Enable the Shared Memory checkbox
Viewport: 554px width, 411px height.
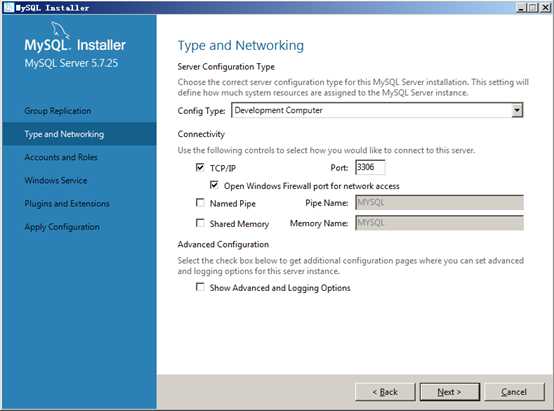point(200,223)
